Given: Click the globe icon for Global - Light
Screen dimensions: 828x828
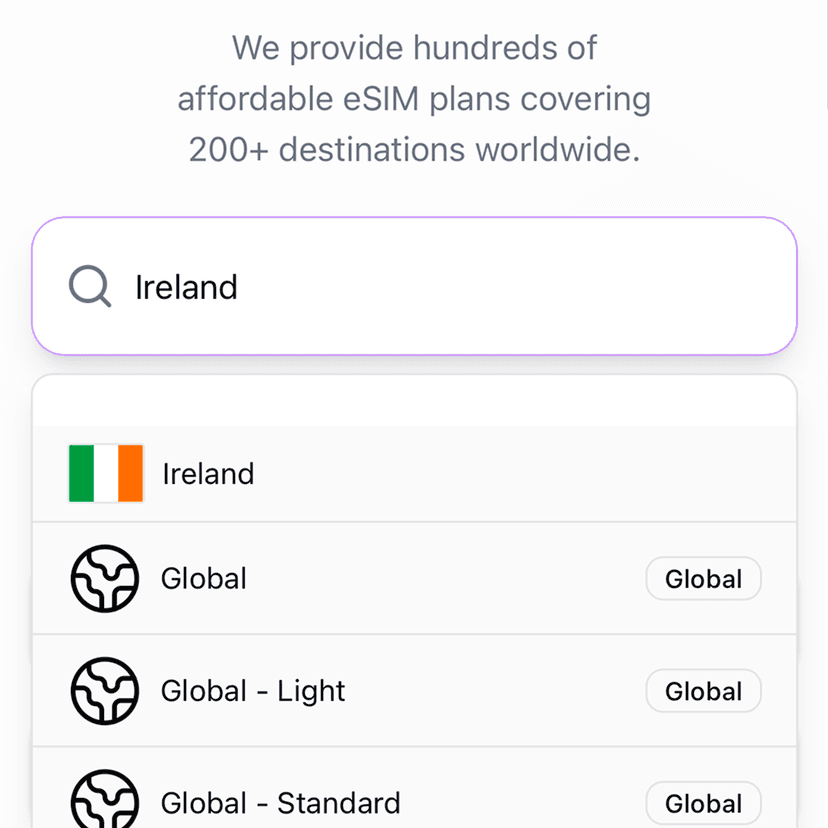Looking at the screenshot, I should pos(104,691).
